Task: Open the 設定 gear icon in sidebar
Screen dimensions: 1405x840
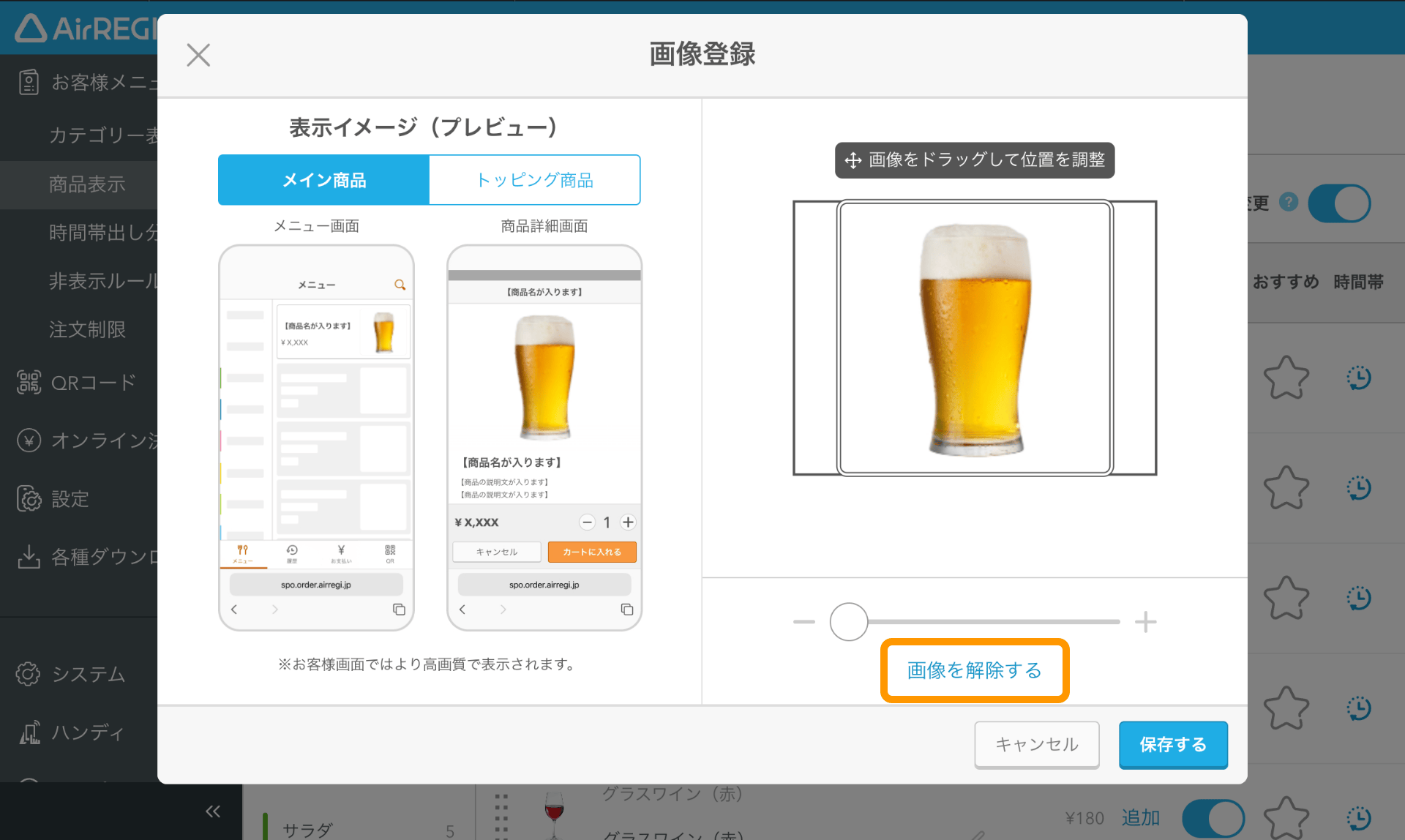Action: pos(29,499)
